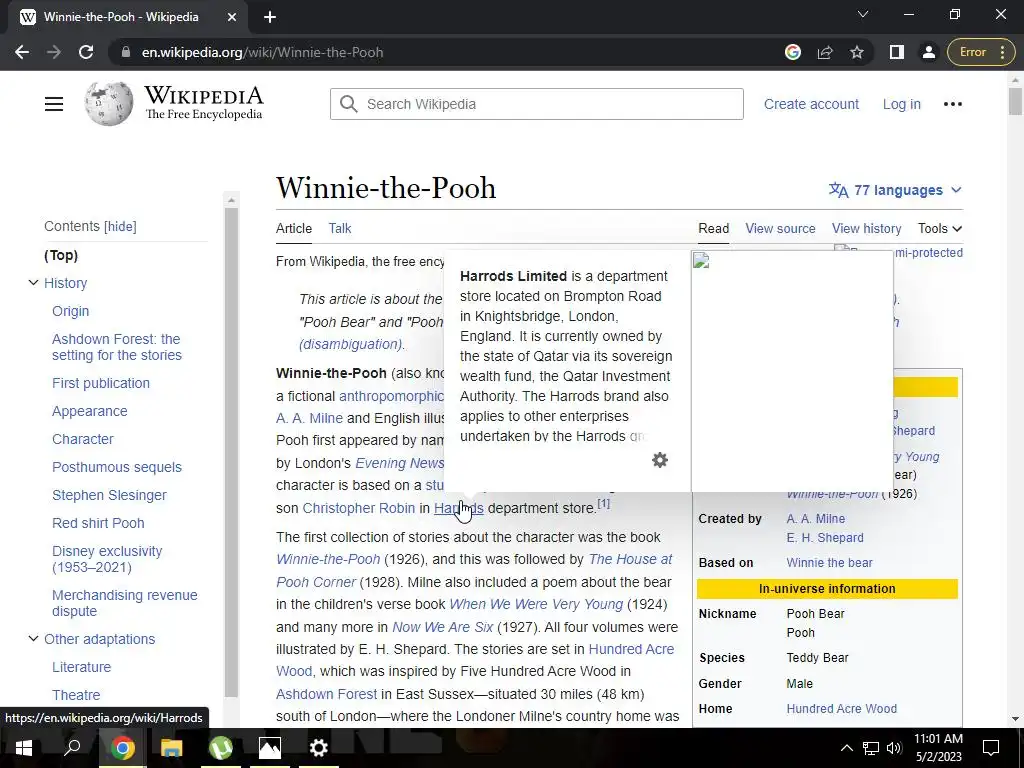Viewport: 1024px width, 768px height.
Task: Select the Read tab
Action: 713,229
